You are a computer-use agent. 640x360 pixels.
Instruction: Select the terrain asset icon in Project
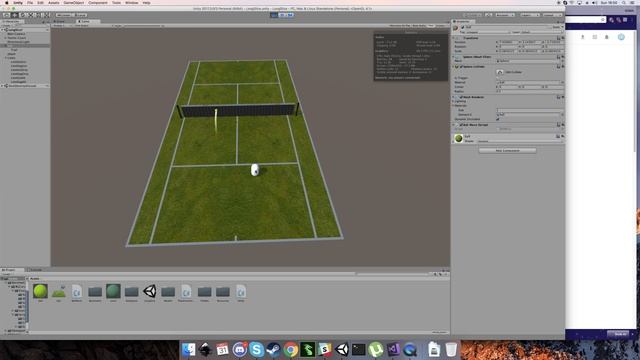[x=58, y=291]
